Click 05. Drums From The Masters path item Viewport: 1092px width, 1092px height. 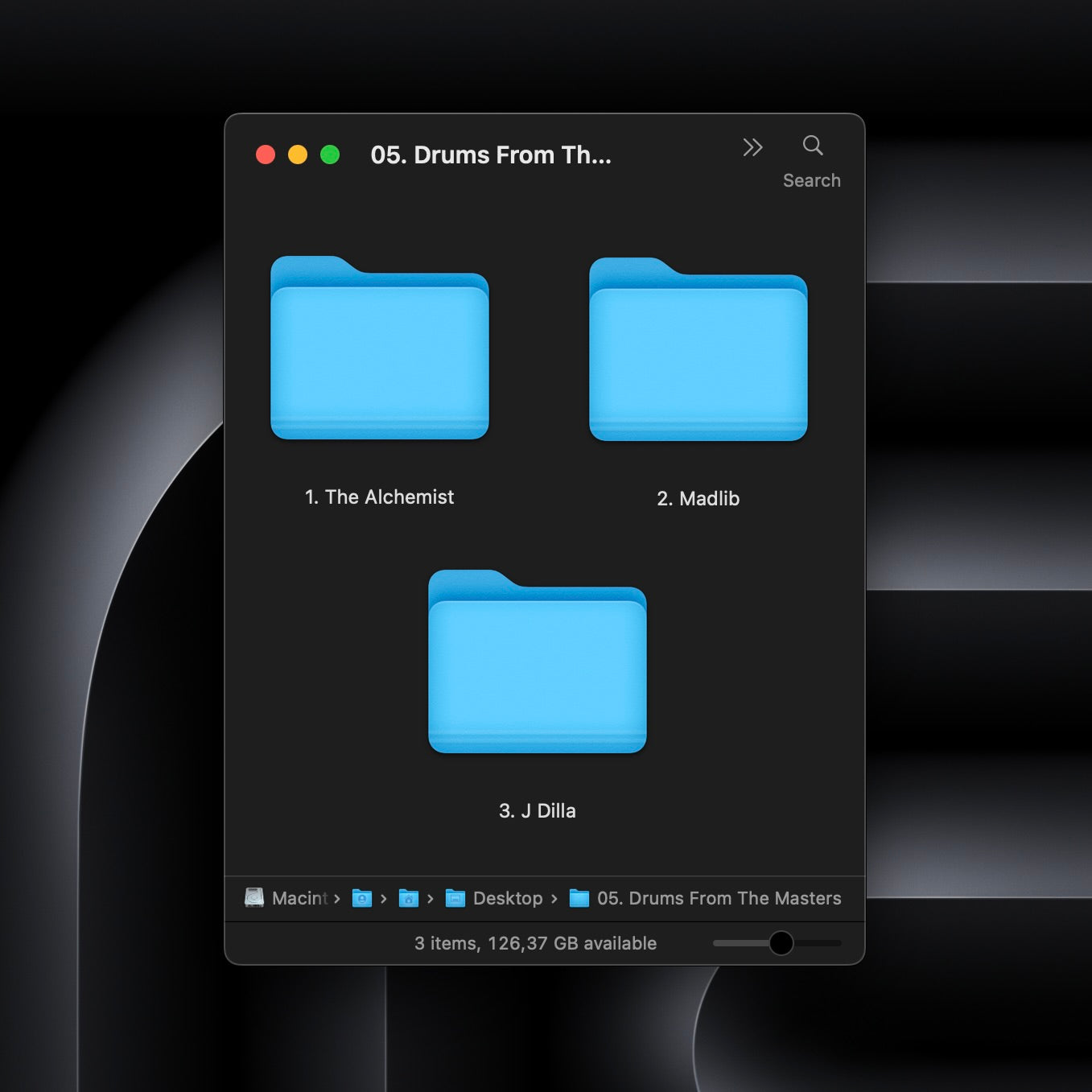705,898
